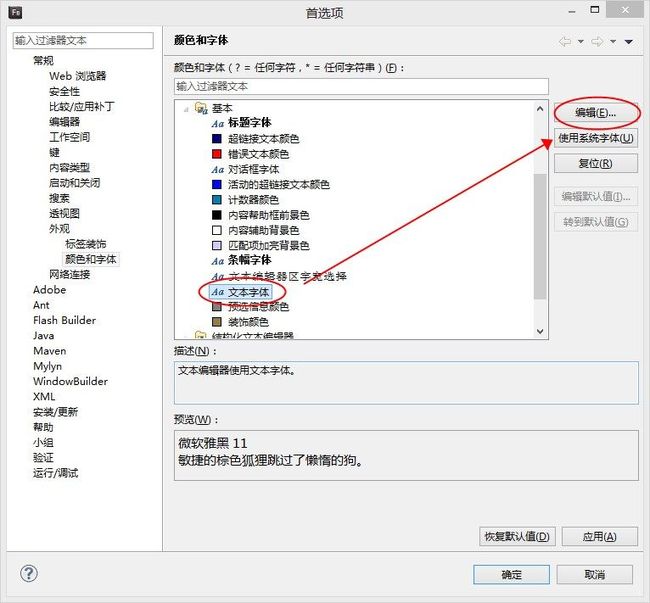Open 键 preferences page
Screen dimensions: 650x603
coord(54,152)
